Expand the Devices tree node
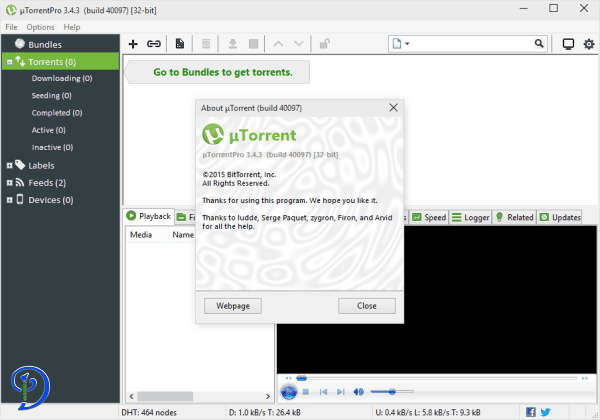This screenshot has height=420, width=600. (10, 200)
